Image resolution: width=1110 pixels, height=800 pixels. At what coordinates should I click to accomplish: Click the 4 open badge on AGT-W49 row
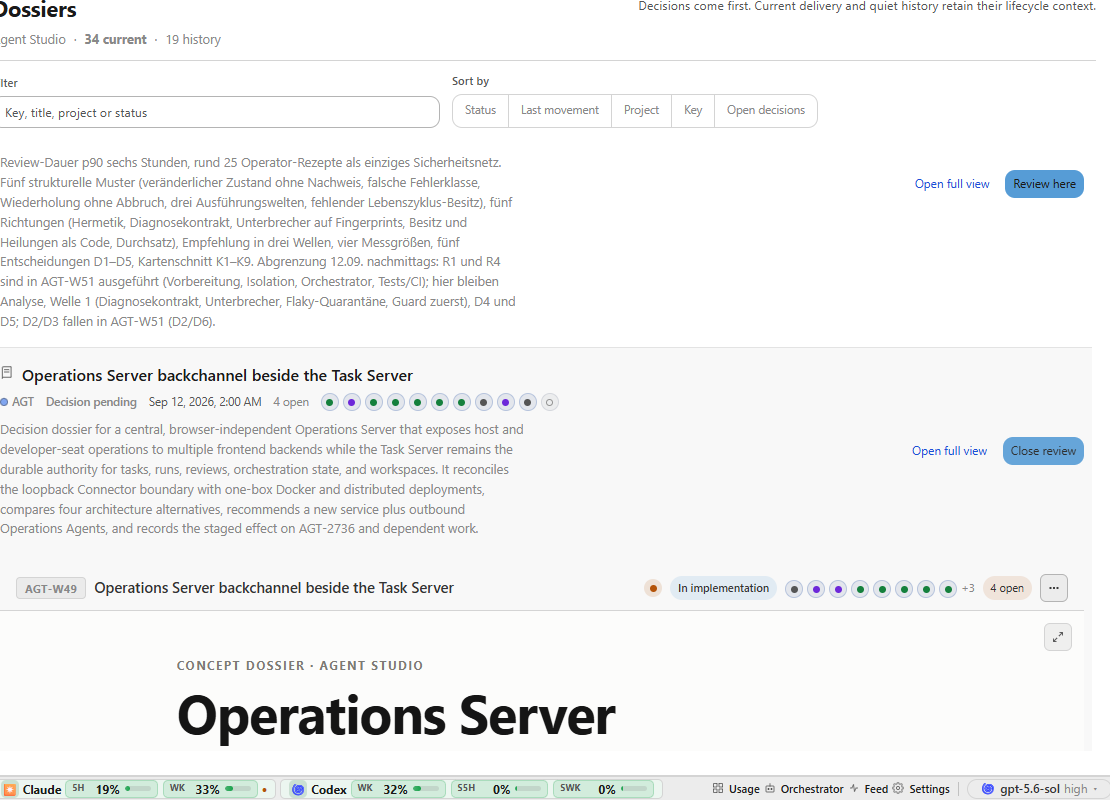(1007, 588)
